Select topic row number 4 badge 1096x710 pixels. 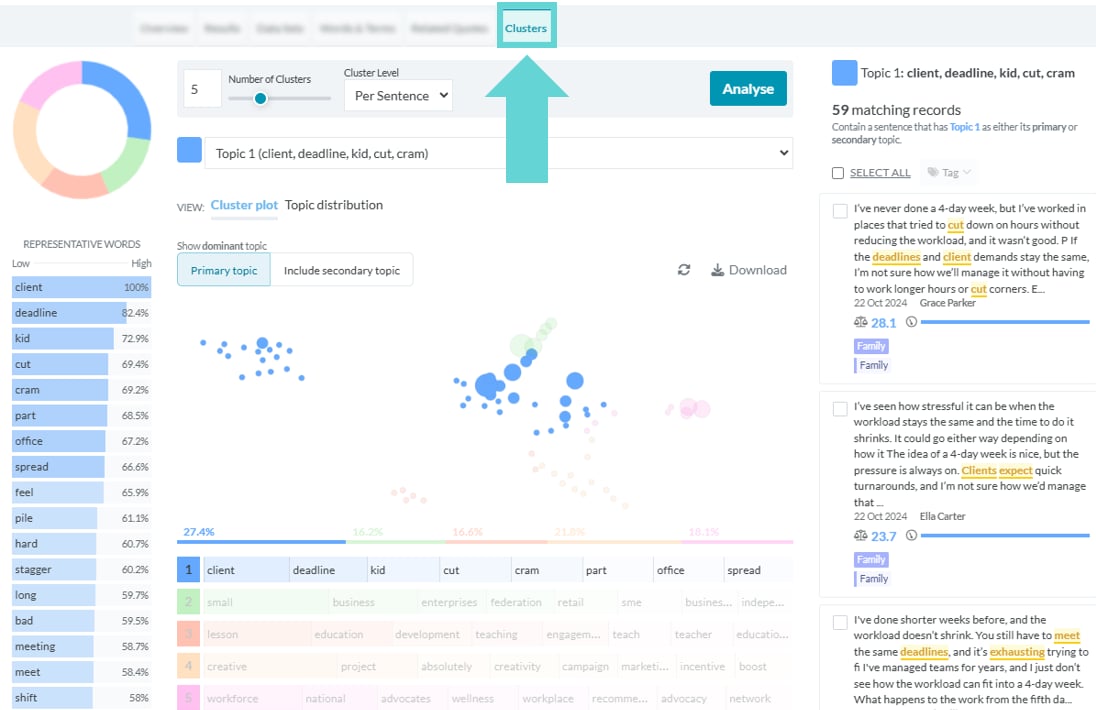(188, 666)
